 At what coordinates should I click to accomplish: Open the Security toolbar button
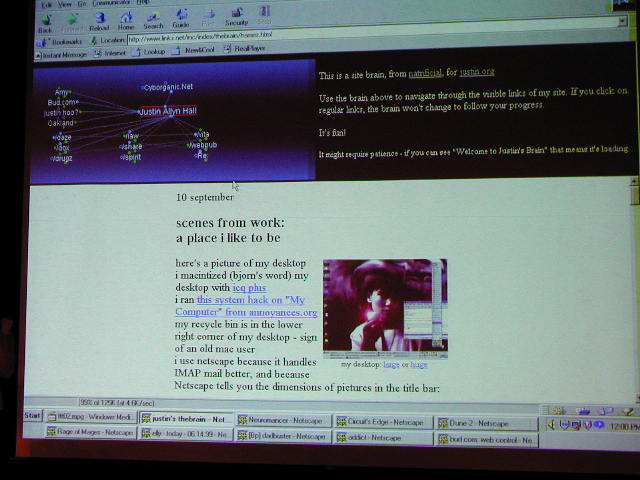point(236,21)
